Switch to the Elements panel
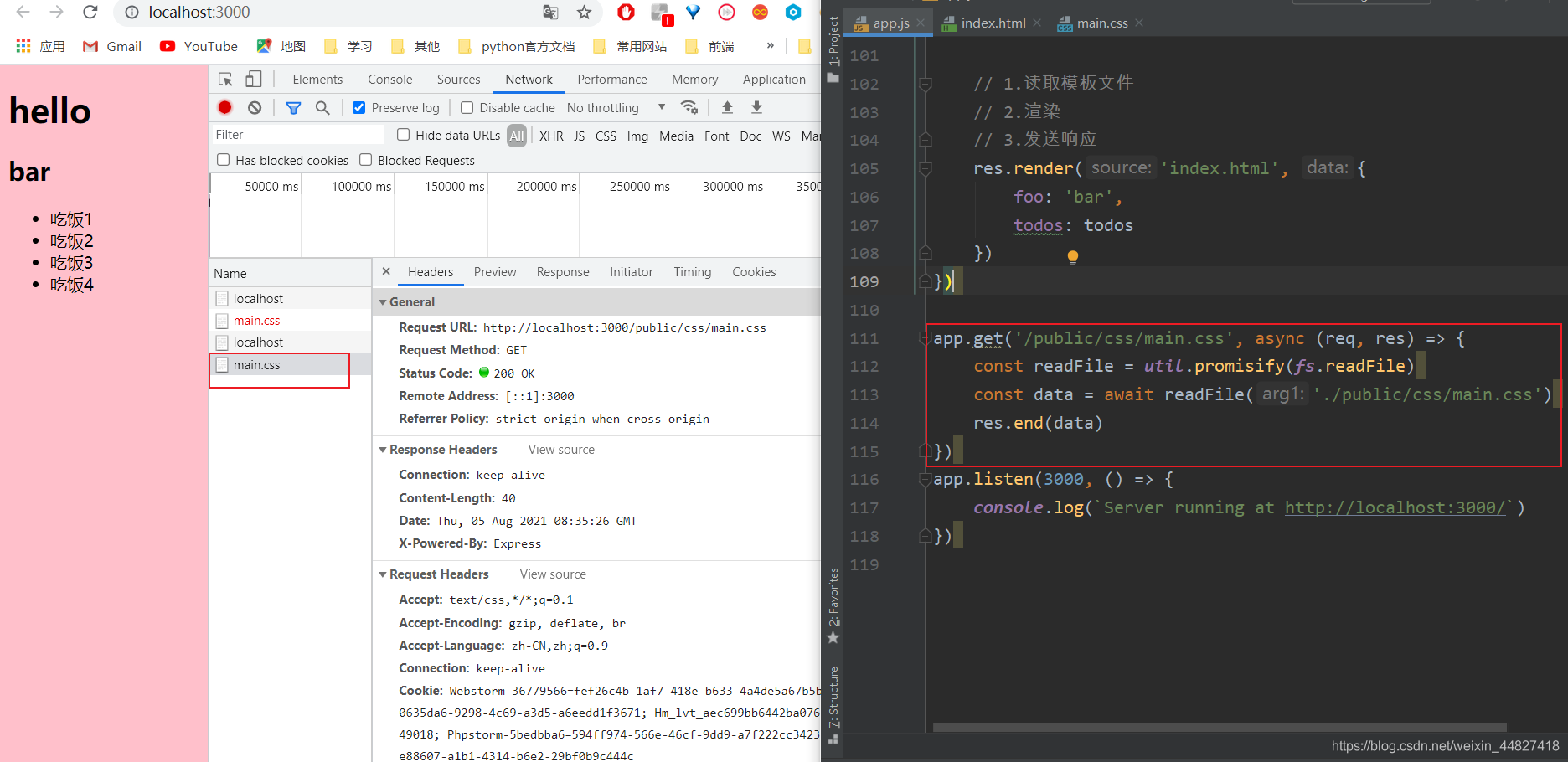The width and height of the screenshot is (1568, 762). coord(317,80)
